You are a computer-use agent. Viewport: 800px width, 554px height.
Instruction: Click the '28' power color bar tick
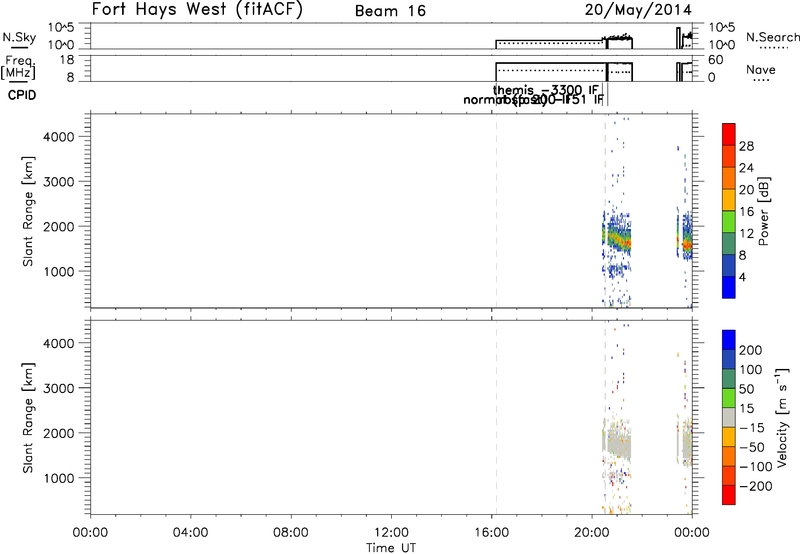[746, 146]
